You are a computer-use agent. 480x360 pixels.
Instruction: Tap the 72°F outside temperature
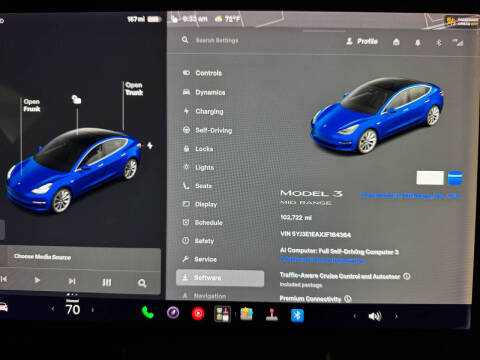click(232, 19)
